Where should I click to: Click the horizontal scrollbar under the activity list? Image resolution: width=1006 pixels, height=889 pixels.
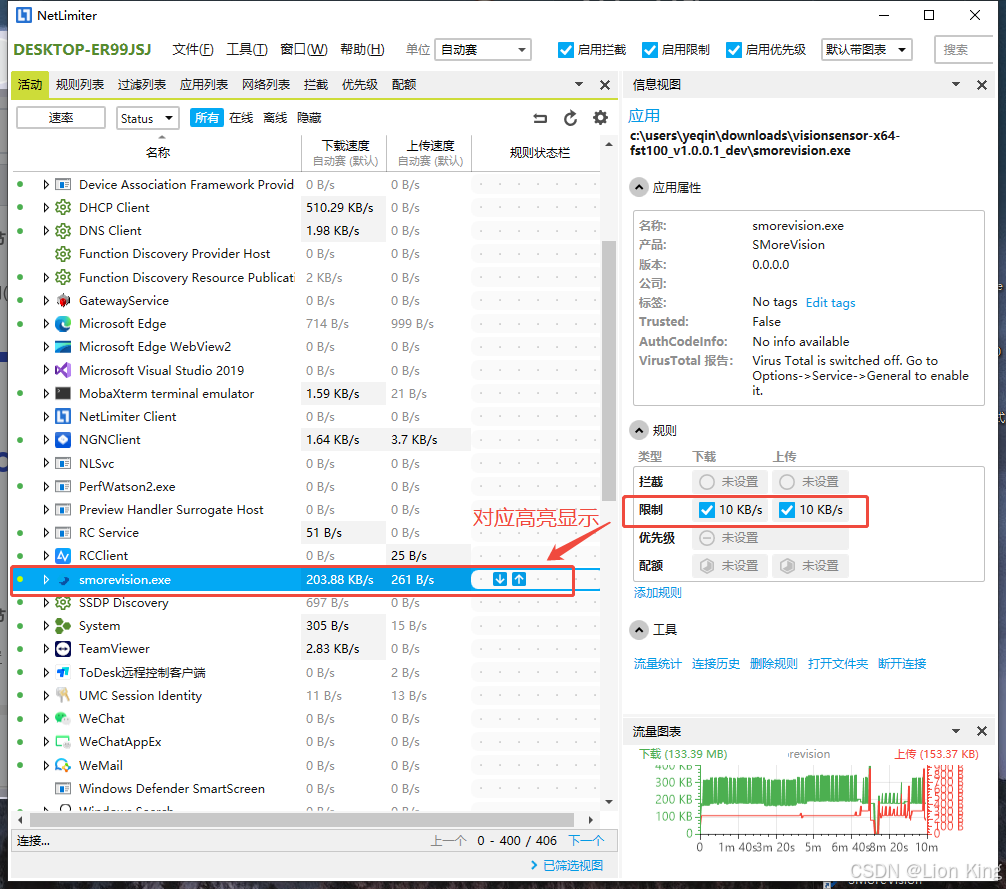point(302,820)
